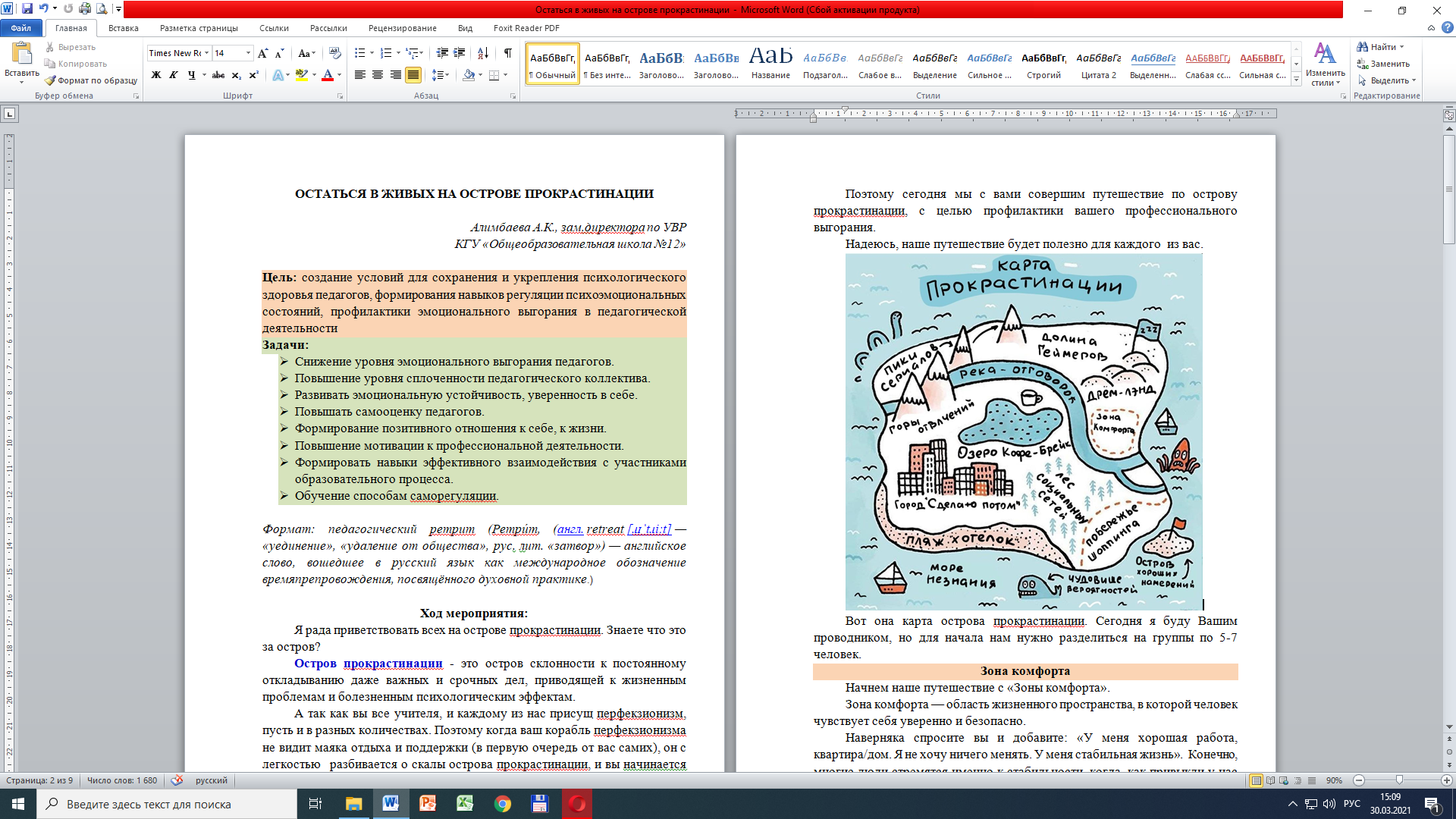This screenshot has width=1456, height=819.
Task: Open PowerPoint from the Windows taskbar
Action: (428, 804)
